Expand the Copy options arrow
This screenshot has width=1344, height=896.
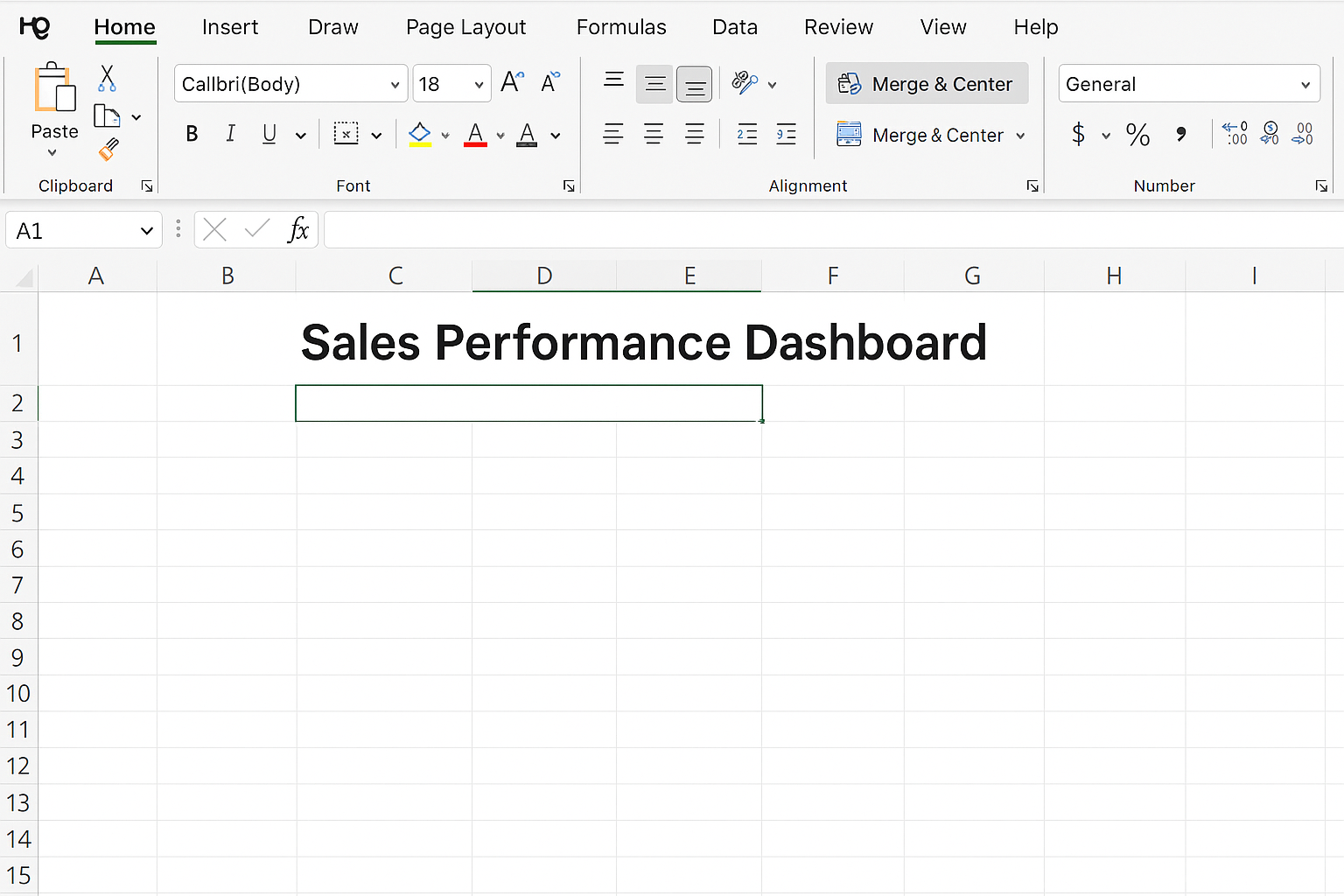(x=136, y=117)
